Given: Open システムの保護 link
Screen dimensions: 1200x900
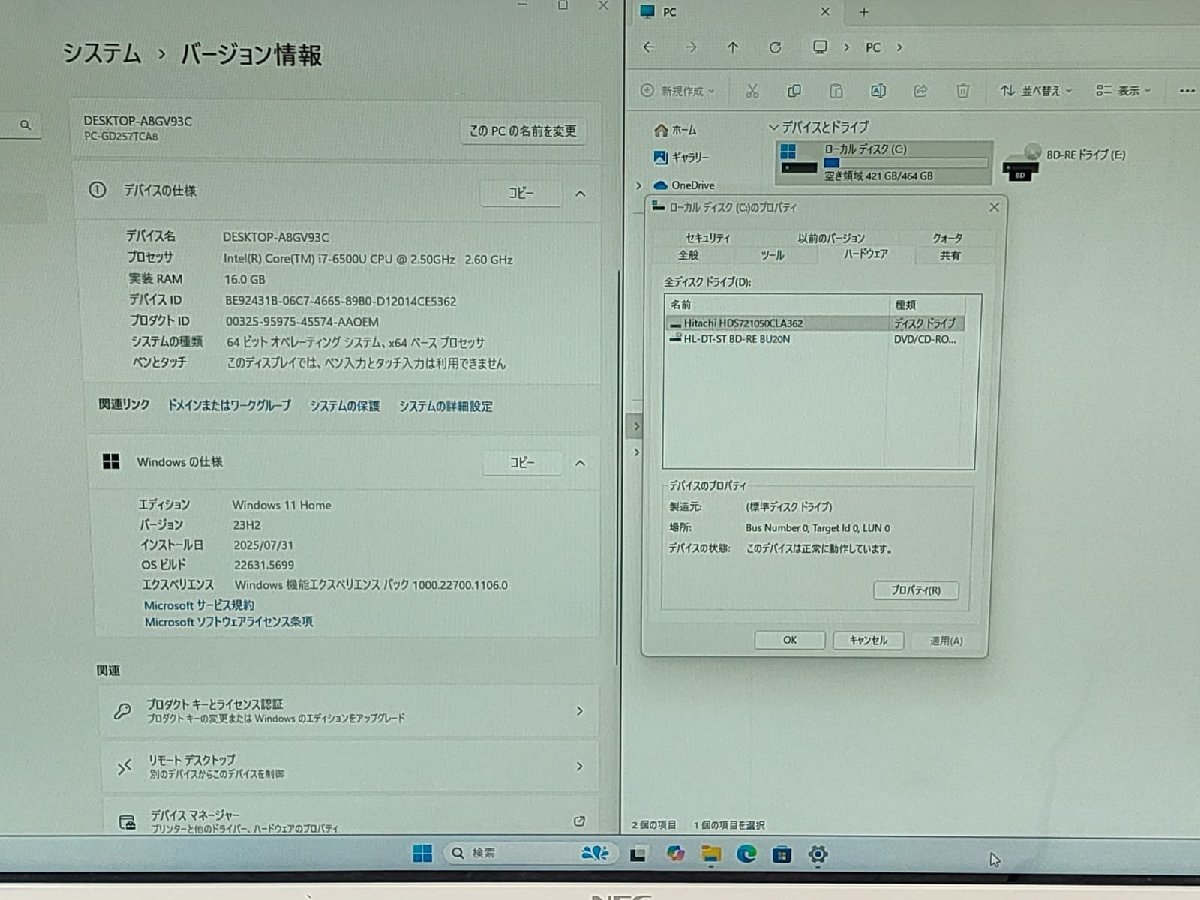Looking at the screenshot, I should (345, 406).
